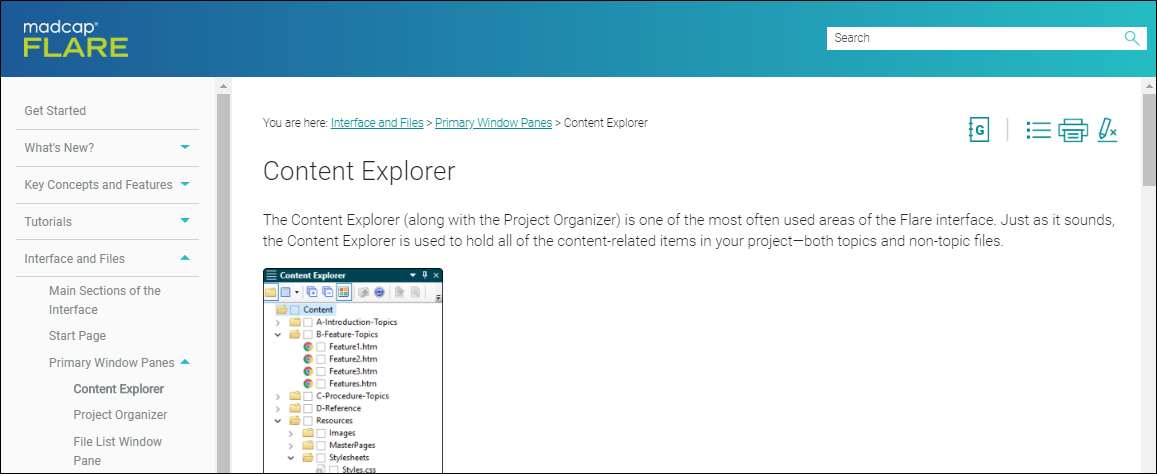Check the Images folder checkbox
The height and width of the screenshot is (474, 1157).
321,433
